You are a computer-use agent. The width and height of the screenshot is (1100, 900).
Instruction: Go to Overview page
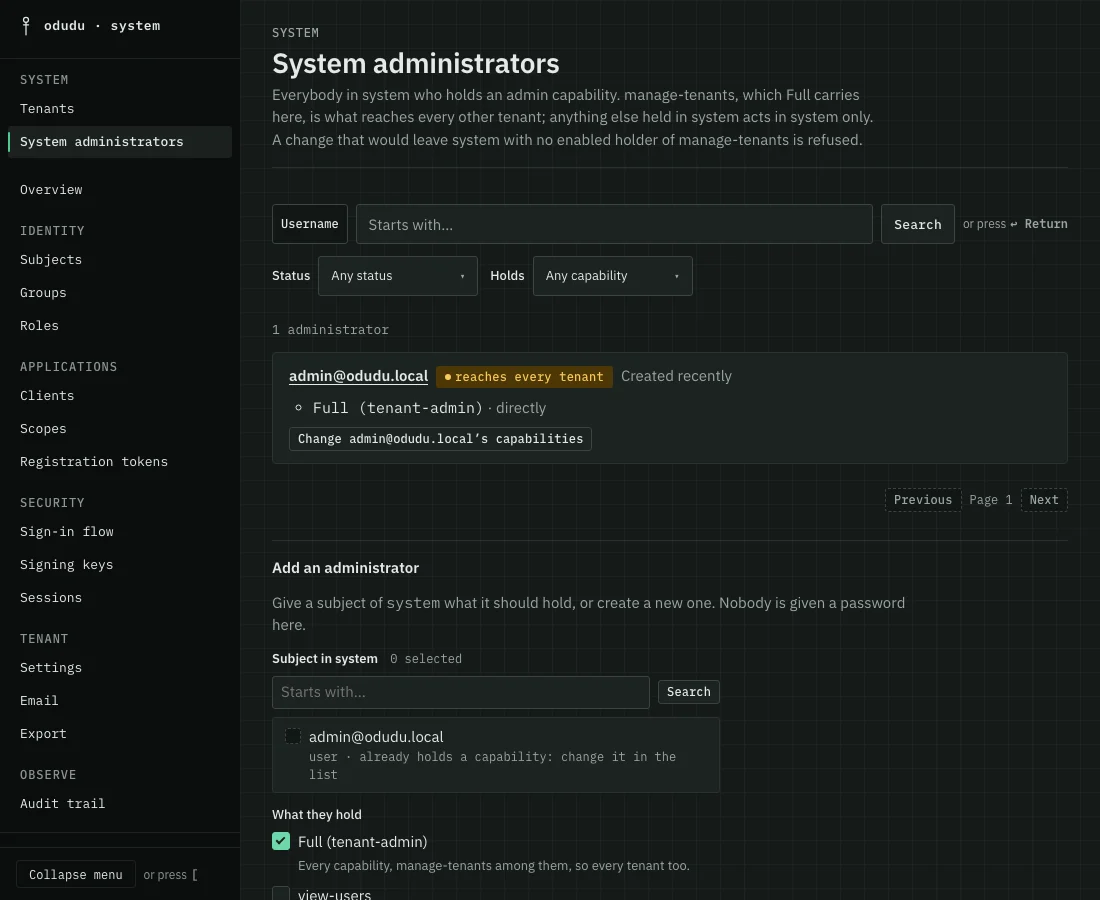click(51, 189)
